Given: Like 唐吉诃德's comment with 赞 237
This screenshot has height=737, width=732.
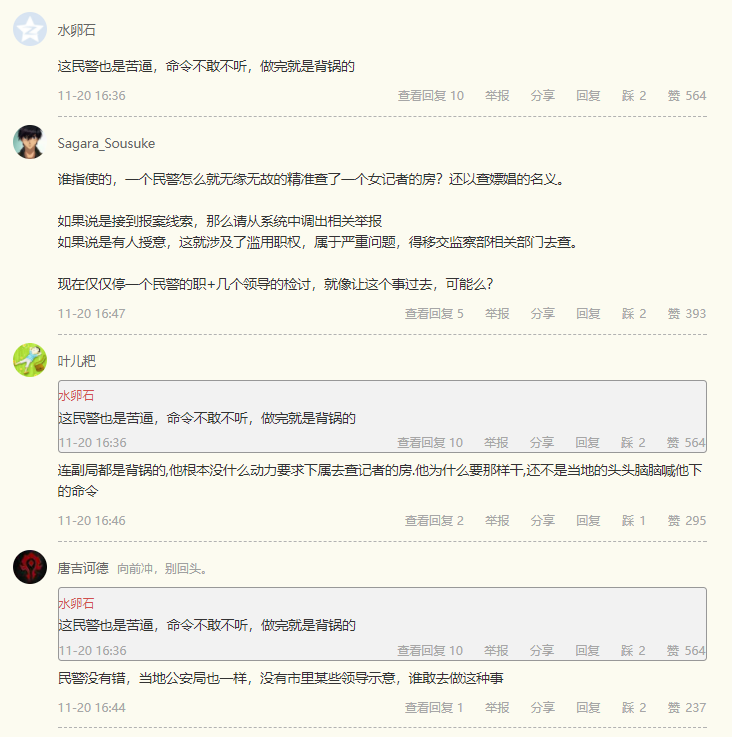Looking at the screenshot, I should [687, 707].
